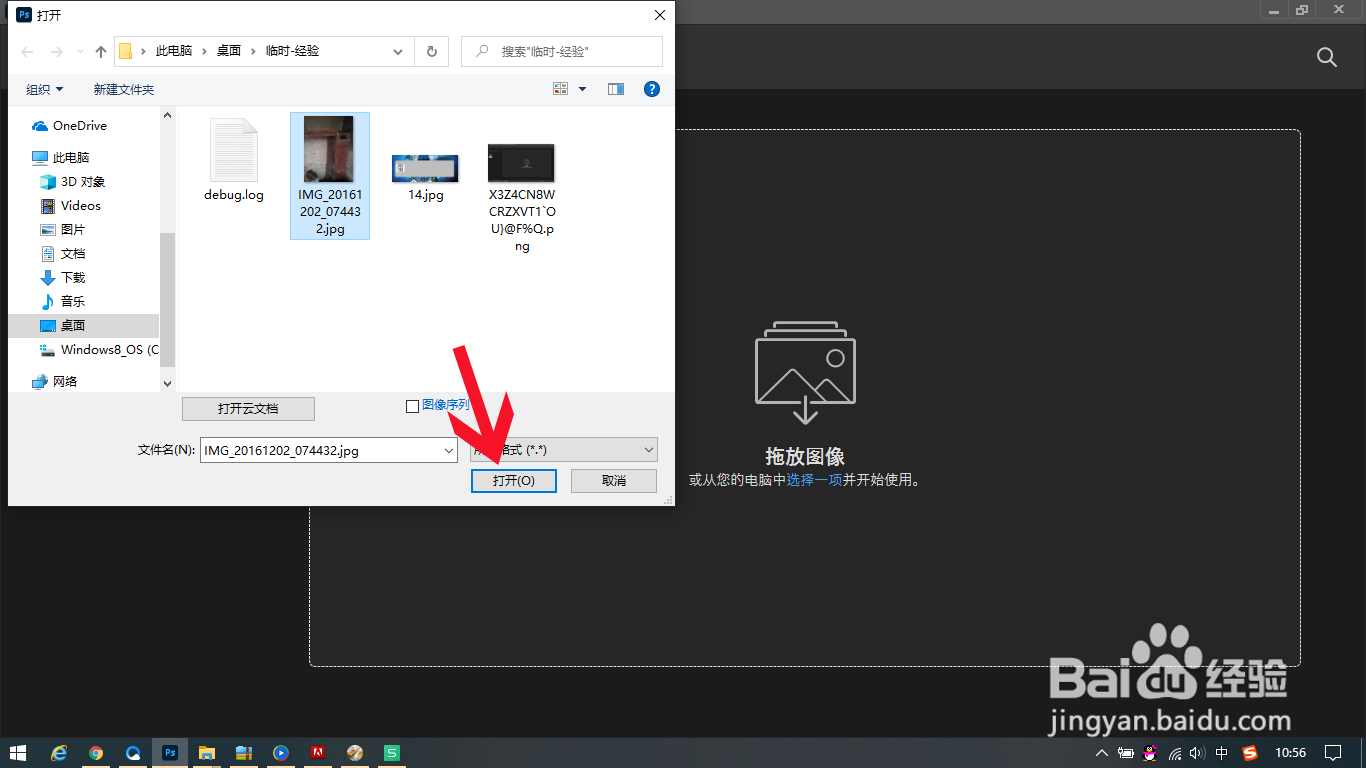Click the refresh icon next to address bar

(x=431, y=51)
